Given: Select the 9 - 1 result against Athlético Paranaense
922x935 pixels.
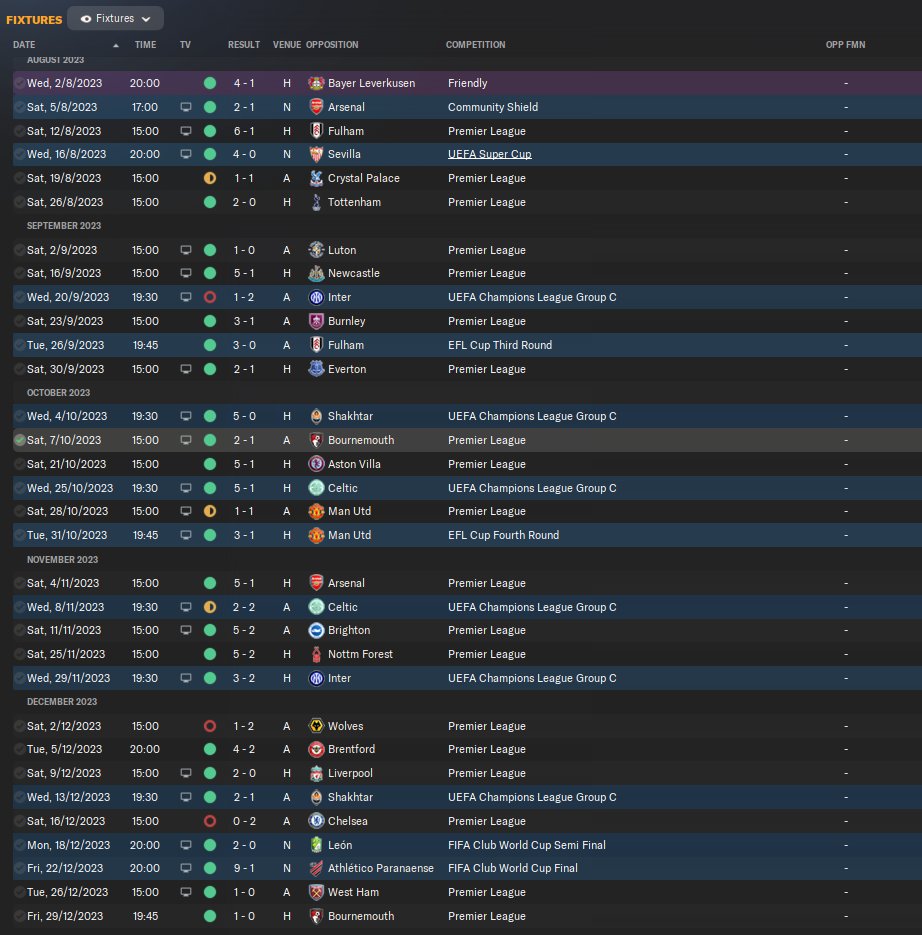Looking at the screenshot, I should 244,868.
